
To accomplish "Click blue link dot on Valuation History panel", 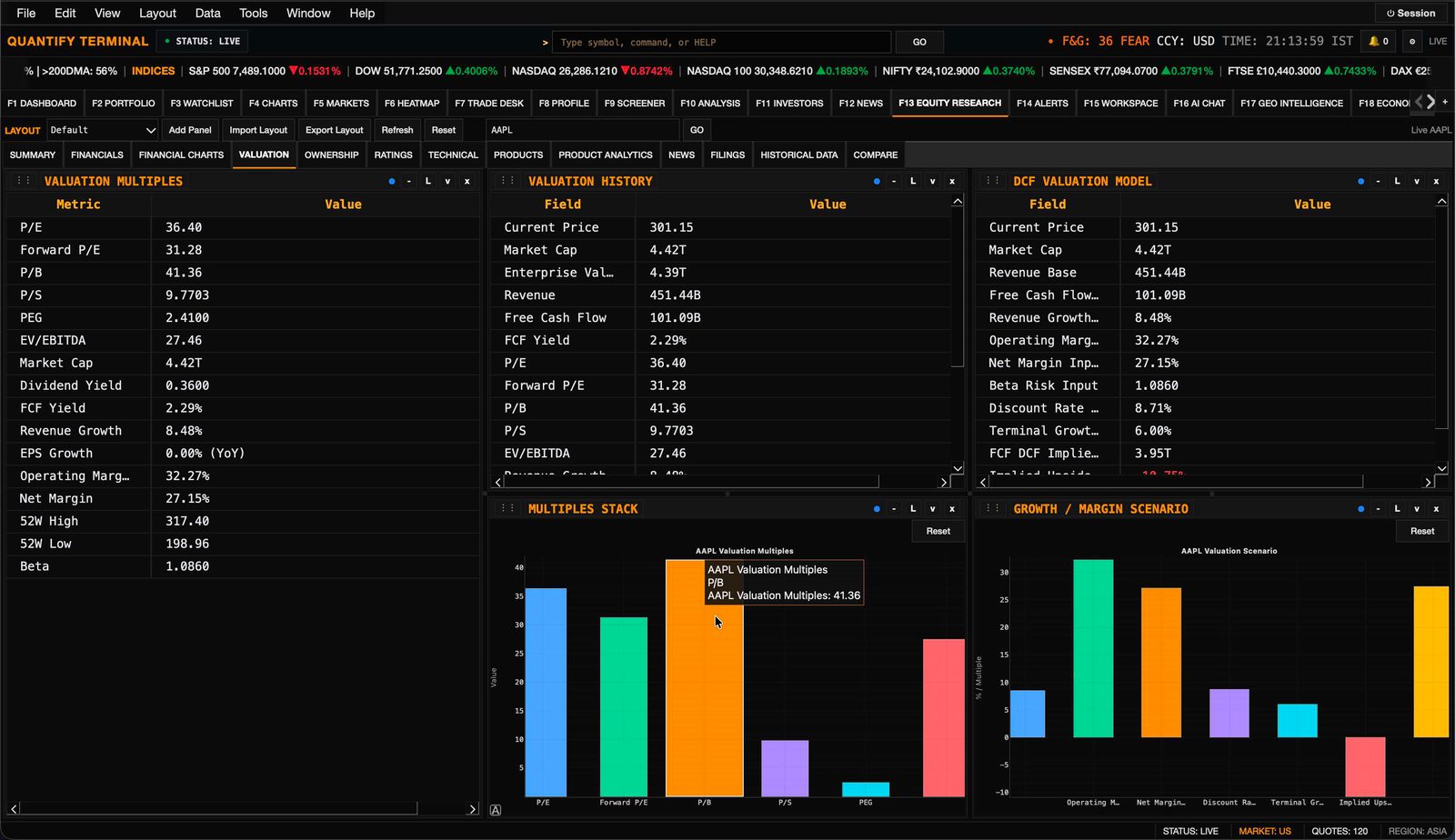I will pos(877,182).
